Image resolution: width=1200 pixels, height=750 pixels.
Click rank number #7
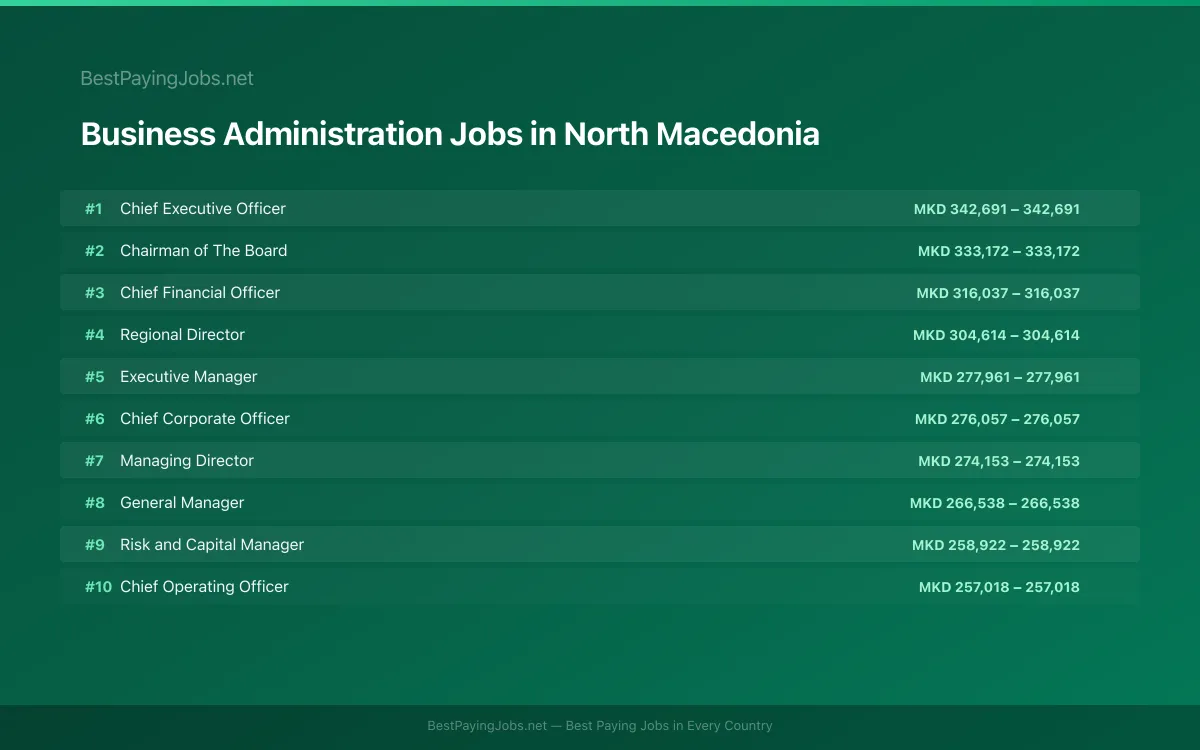point(94,461)
